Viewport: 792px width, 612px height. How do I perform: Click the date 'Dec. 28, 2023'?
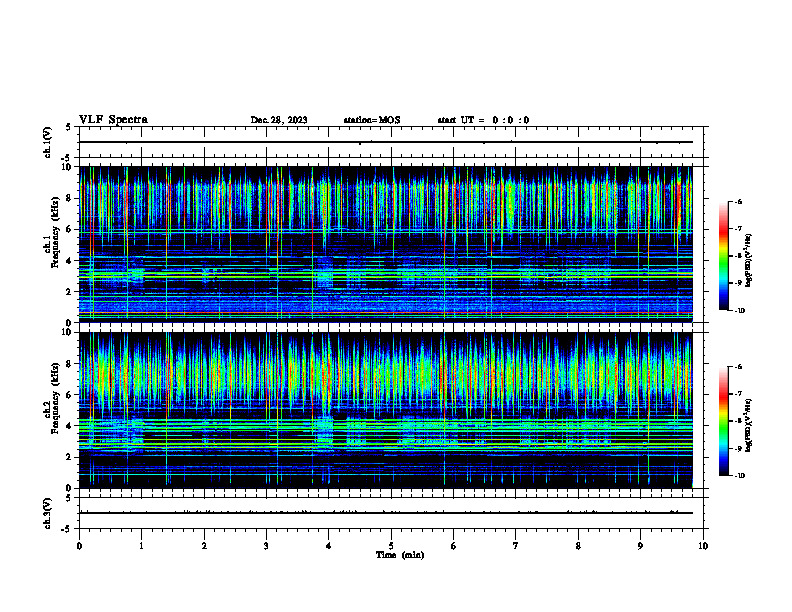279,120
